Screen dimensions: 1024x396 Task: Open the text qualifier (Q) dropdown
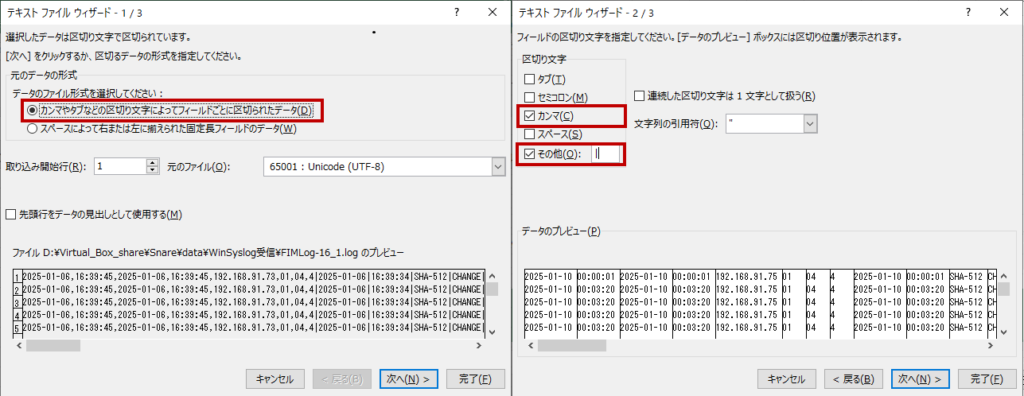click(811, 124)
